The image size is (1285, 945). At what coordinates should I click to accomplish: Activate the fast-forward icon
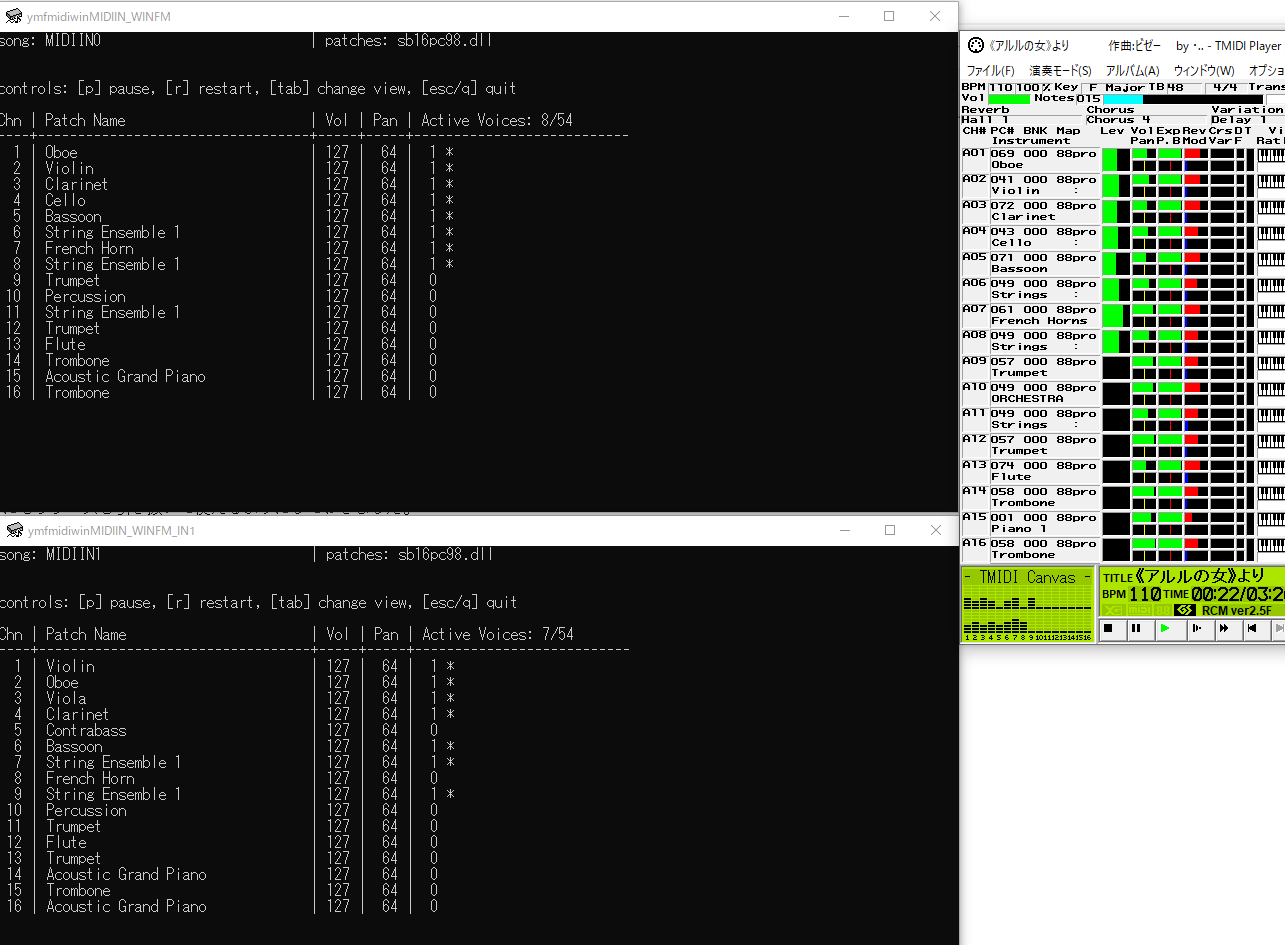[x=1224, y=628]
